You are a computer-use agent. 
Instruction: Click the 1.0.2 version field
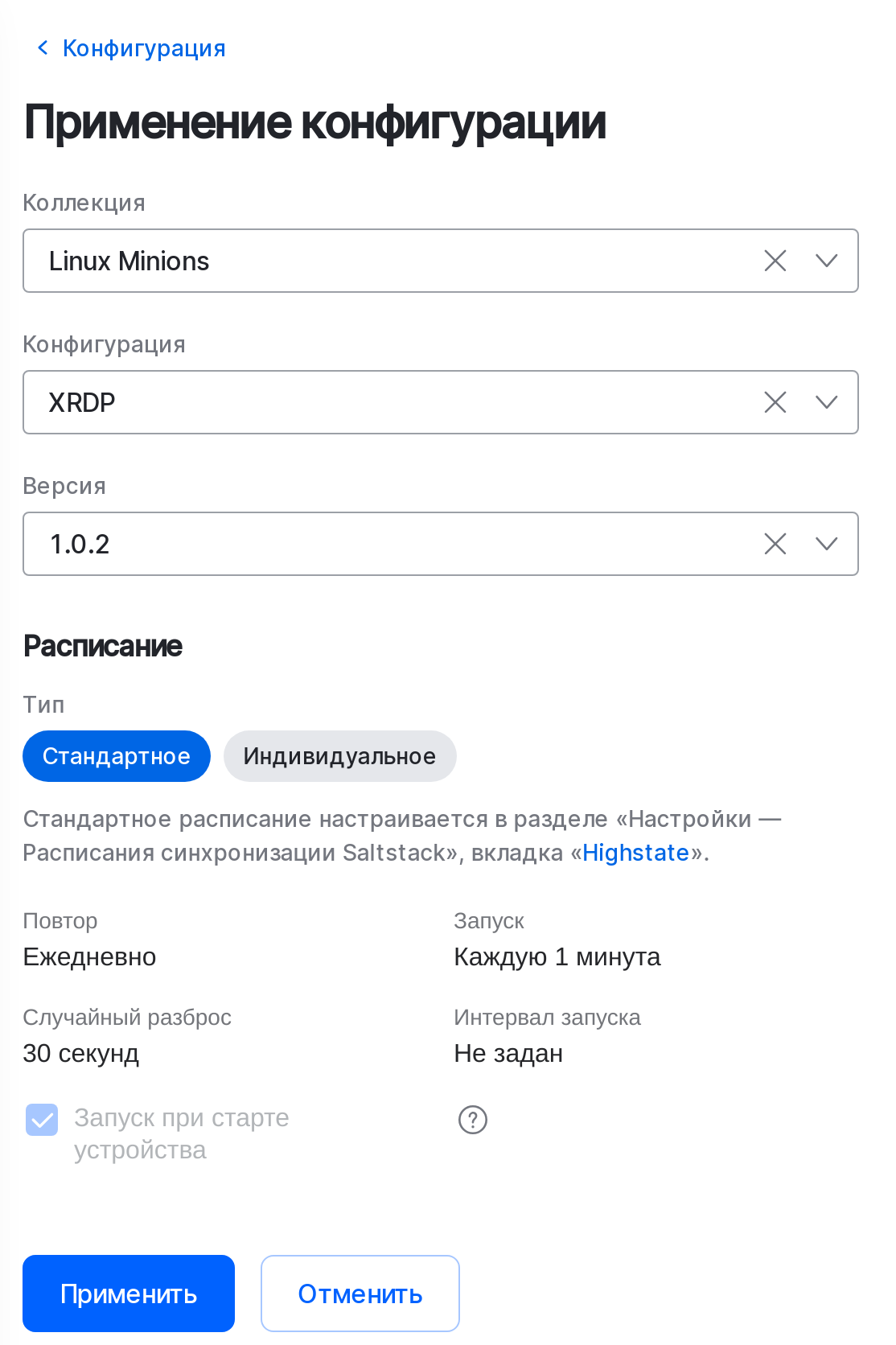click(x=386, y=544)
